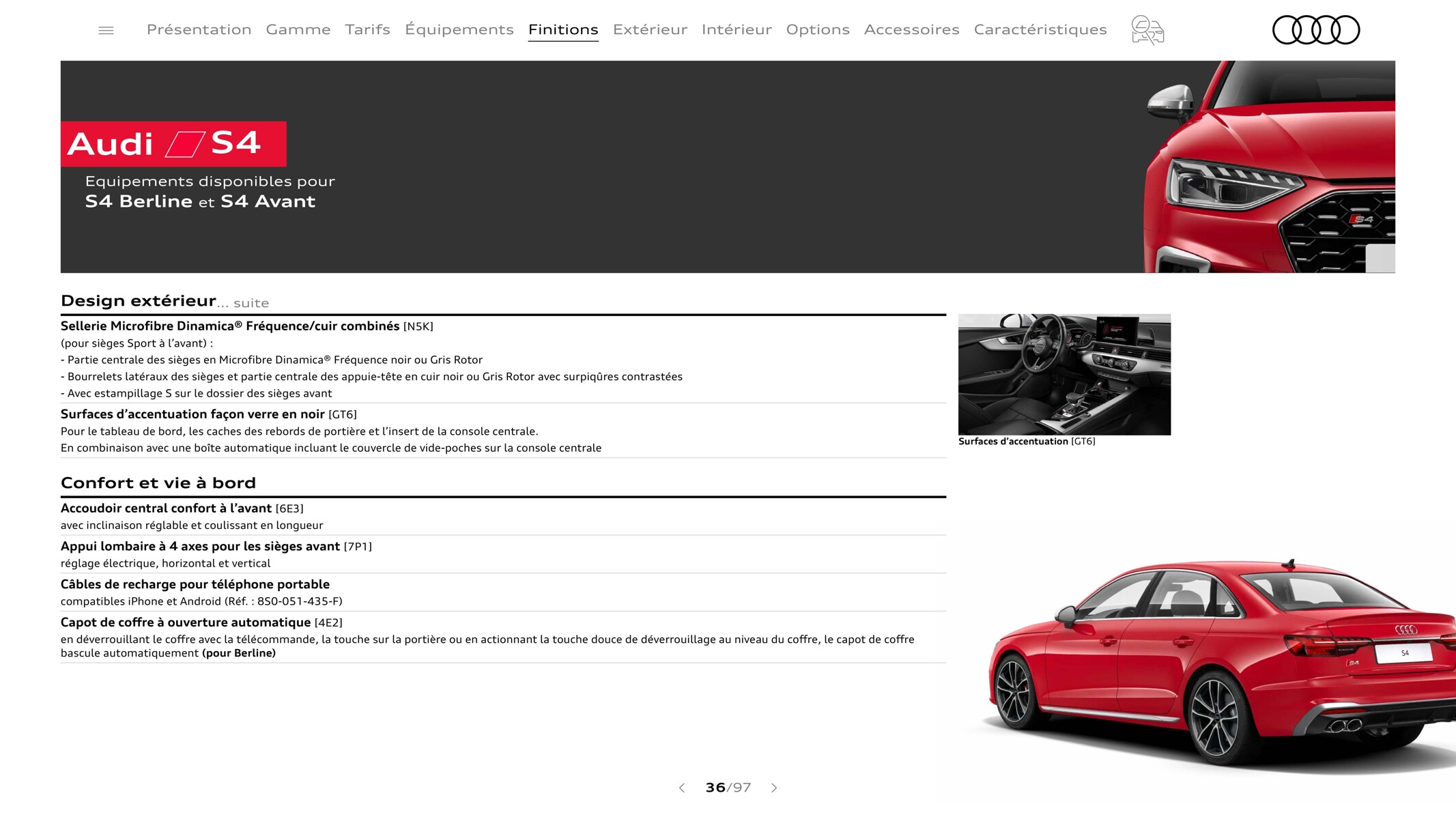Select the Finitions tab
Image resolution: width=1456 pixels, height=819 pixels.
point(563,29)
